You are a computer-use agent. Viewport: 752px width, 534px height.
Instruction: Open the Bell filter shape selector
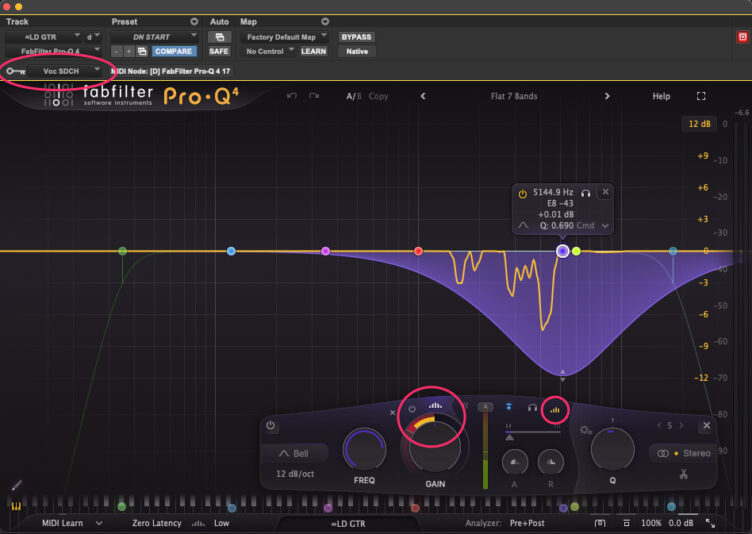(x=294, y=453)
